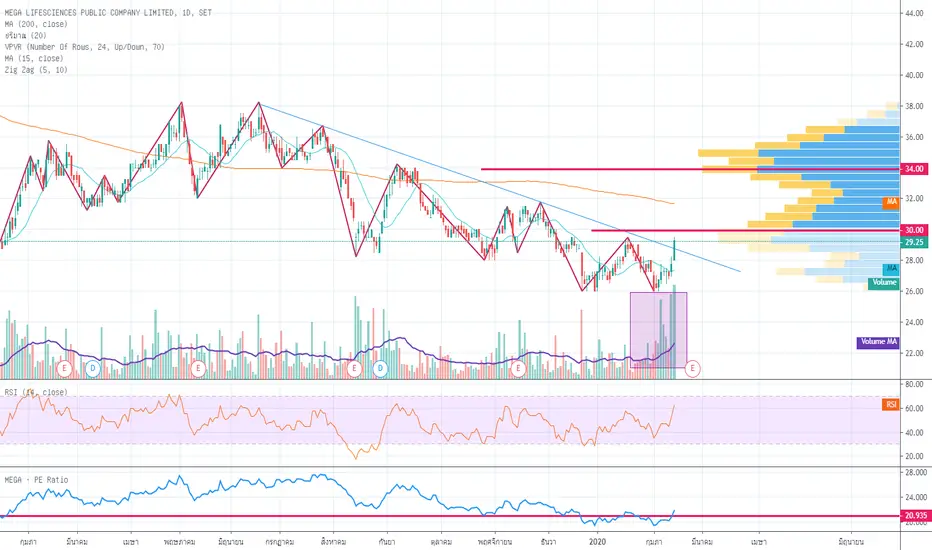
Task: Click the purple highlighted rectangle on volume
Action: pyautogui.click(x=657, y=330)
